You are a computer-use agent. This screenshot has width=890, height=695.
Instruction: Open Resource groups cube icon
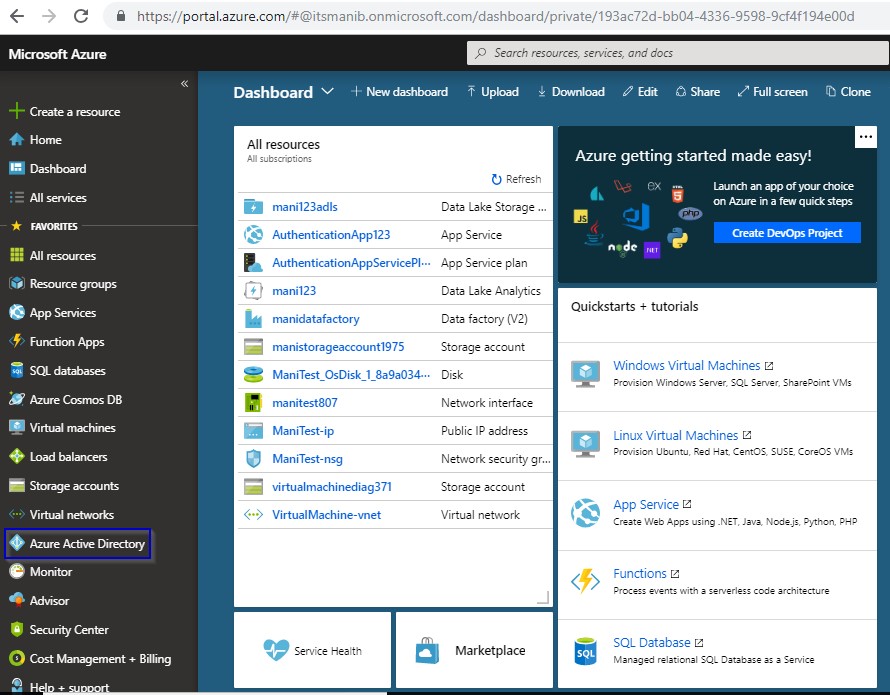coord(17,283)
